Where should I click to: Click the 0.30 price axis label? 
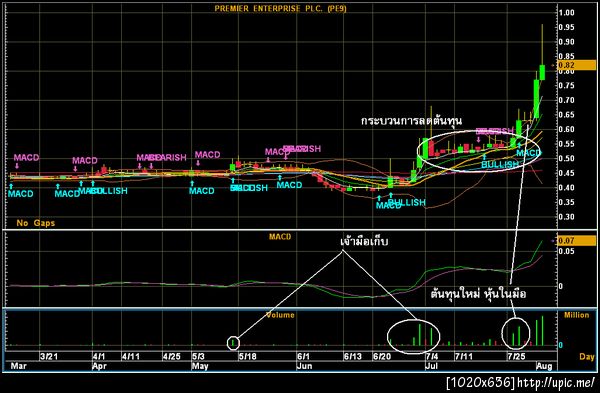pos(566,217)
